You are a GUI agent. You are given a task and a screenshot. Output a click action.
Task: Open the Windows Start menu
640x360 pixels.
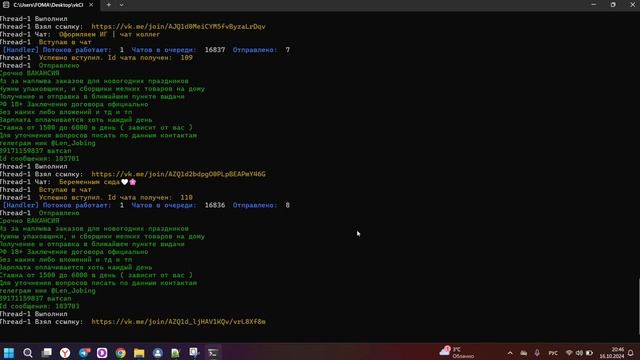click(x=9, y=353)
